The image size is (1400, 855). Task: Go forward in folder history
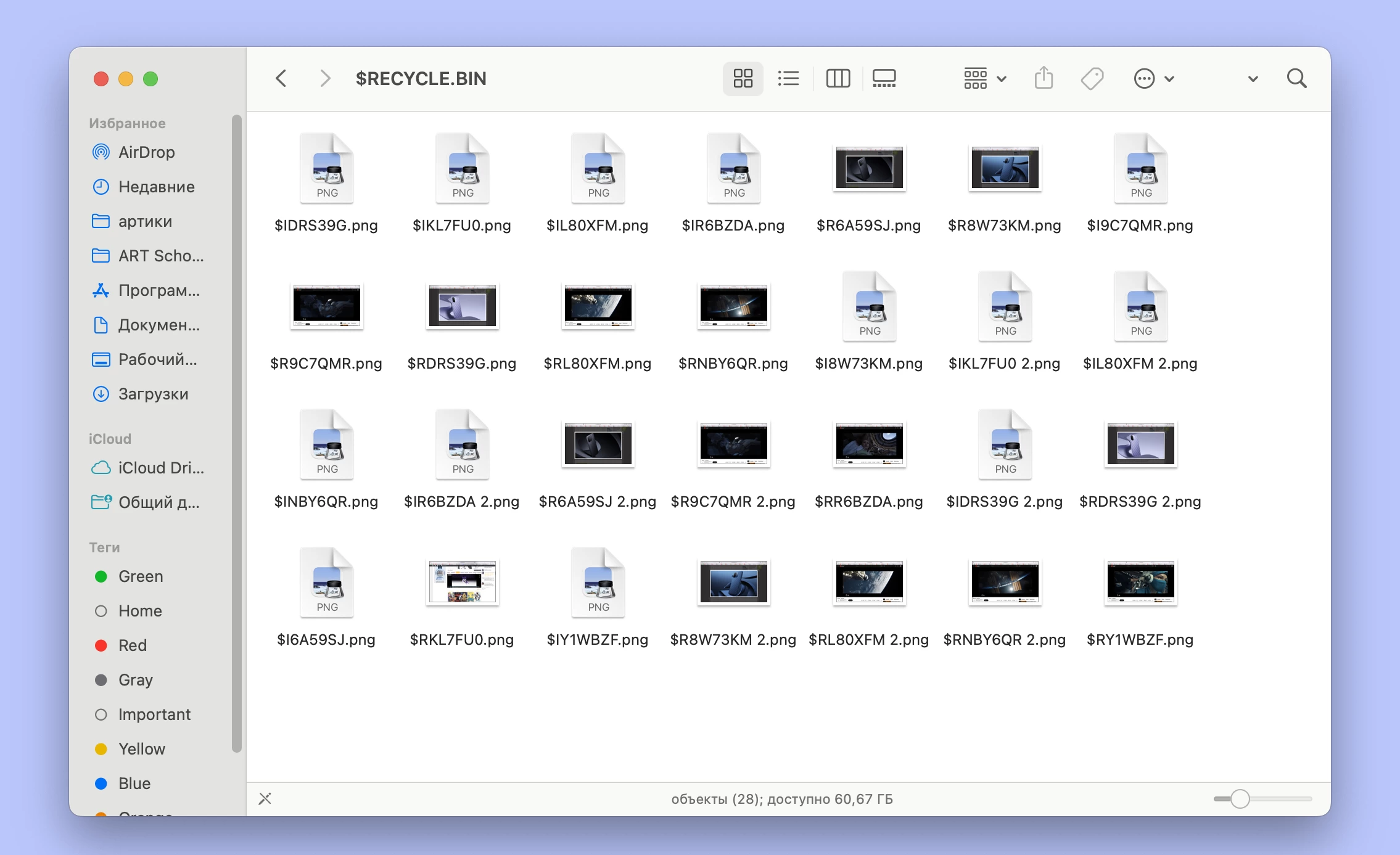(x=325, y=78)
